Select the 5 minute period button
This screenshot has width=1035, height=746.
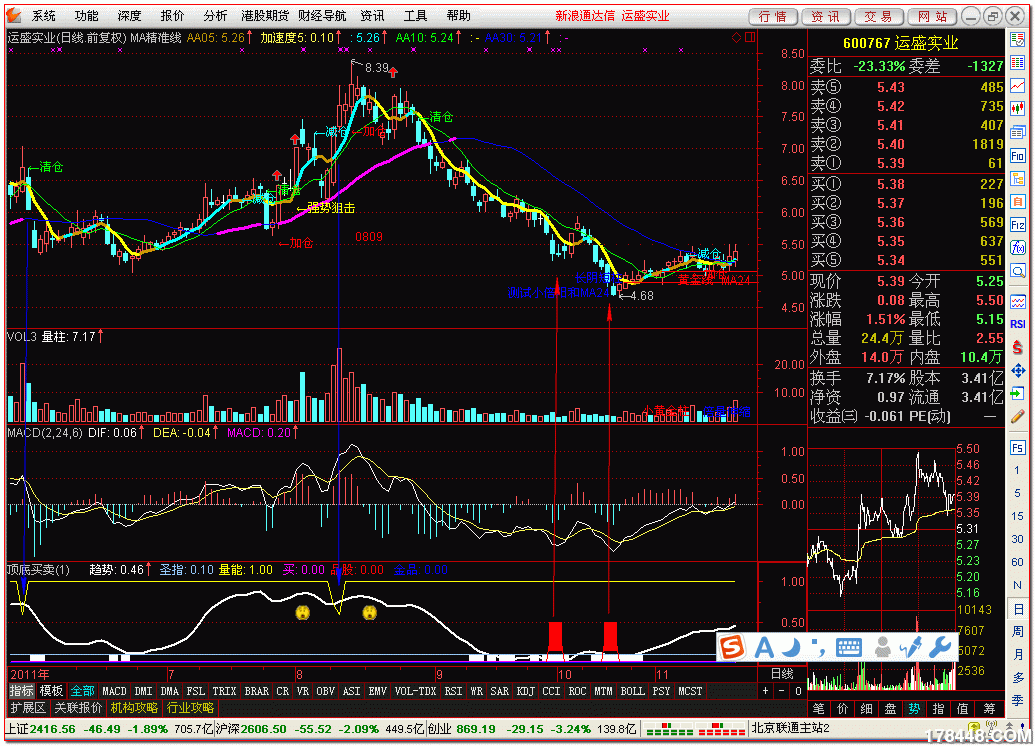coord(1017,493)
